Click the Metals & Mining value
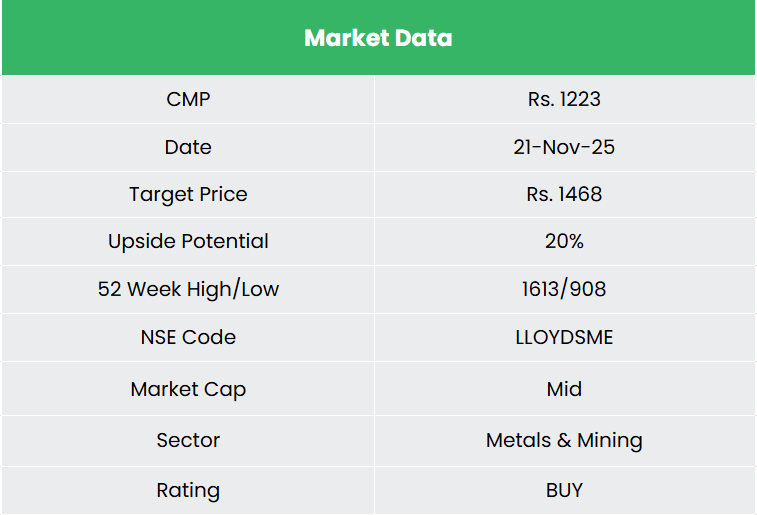This screenshot has width=757, height=515. tap(564, 440)
